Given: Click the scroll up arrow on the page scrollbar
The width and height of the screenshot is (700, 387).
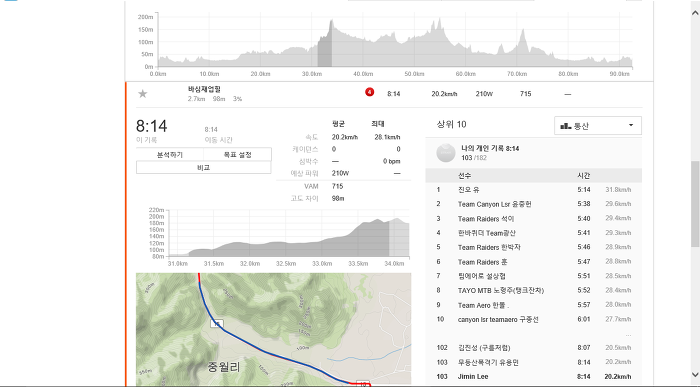Looking at the screenshot, I should pyautogui.click(x=695, y=13).
